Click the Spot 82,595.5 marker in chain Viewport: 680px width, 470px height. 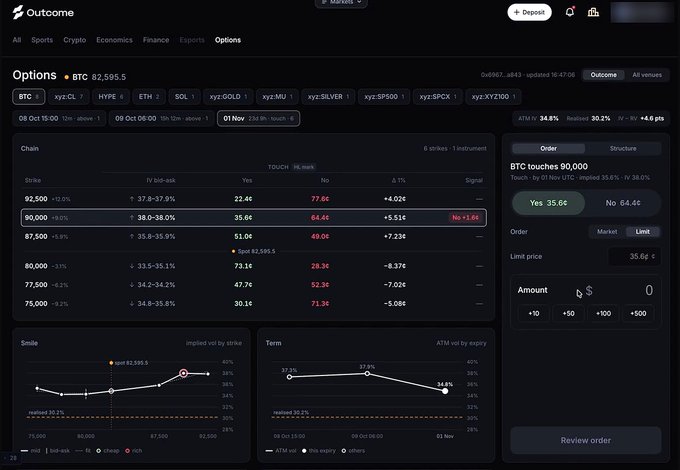pyautogui.click(x=254, y=251)
